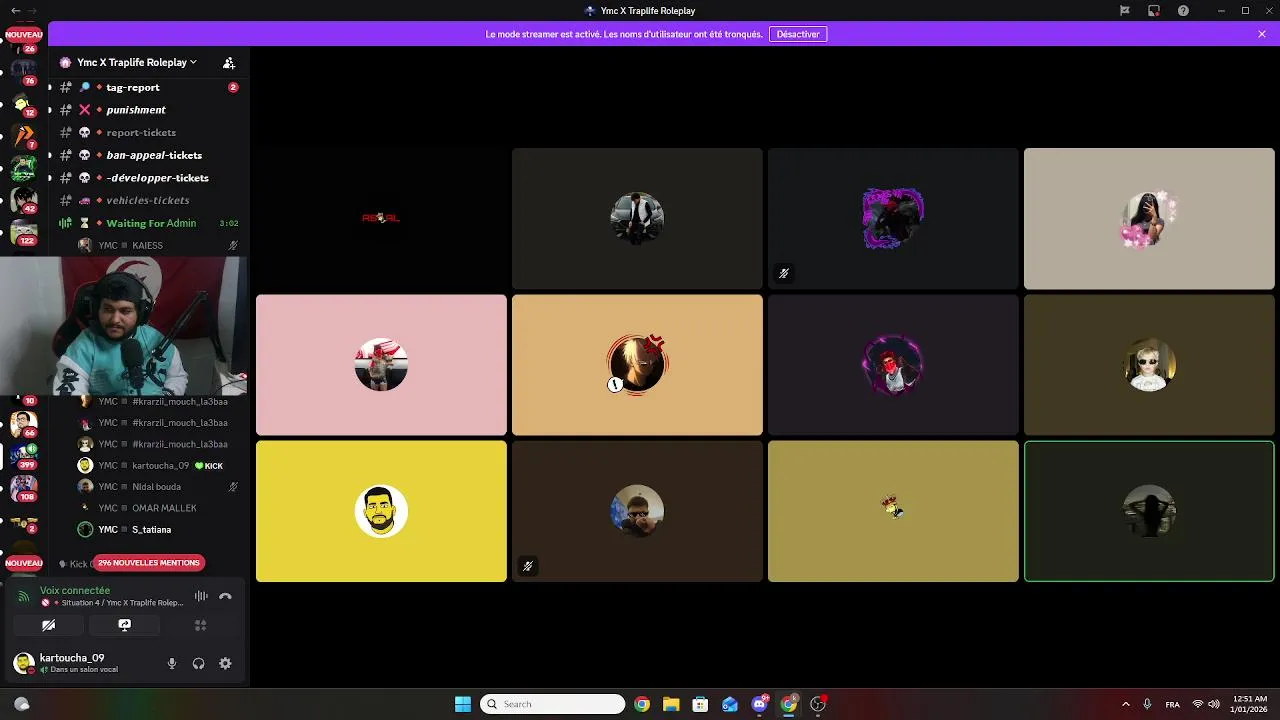This screenshot has width=1280, height=720.
Task: Open the activities icon in voice panel
Action: pyautogui.click(x=200, y=625)
